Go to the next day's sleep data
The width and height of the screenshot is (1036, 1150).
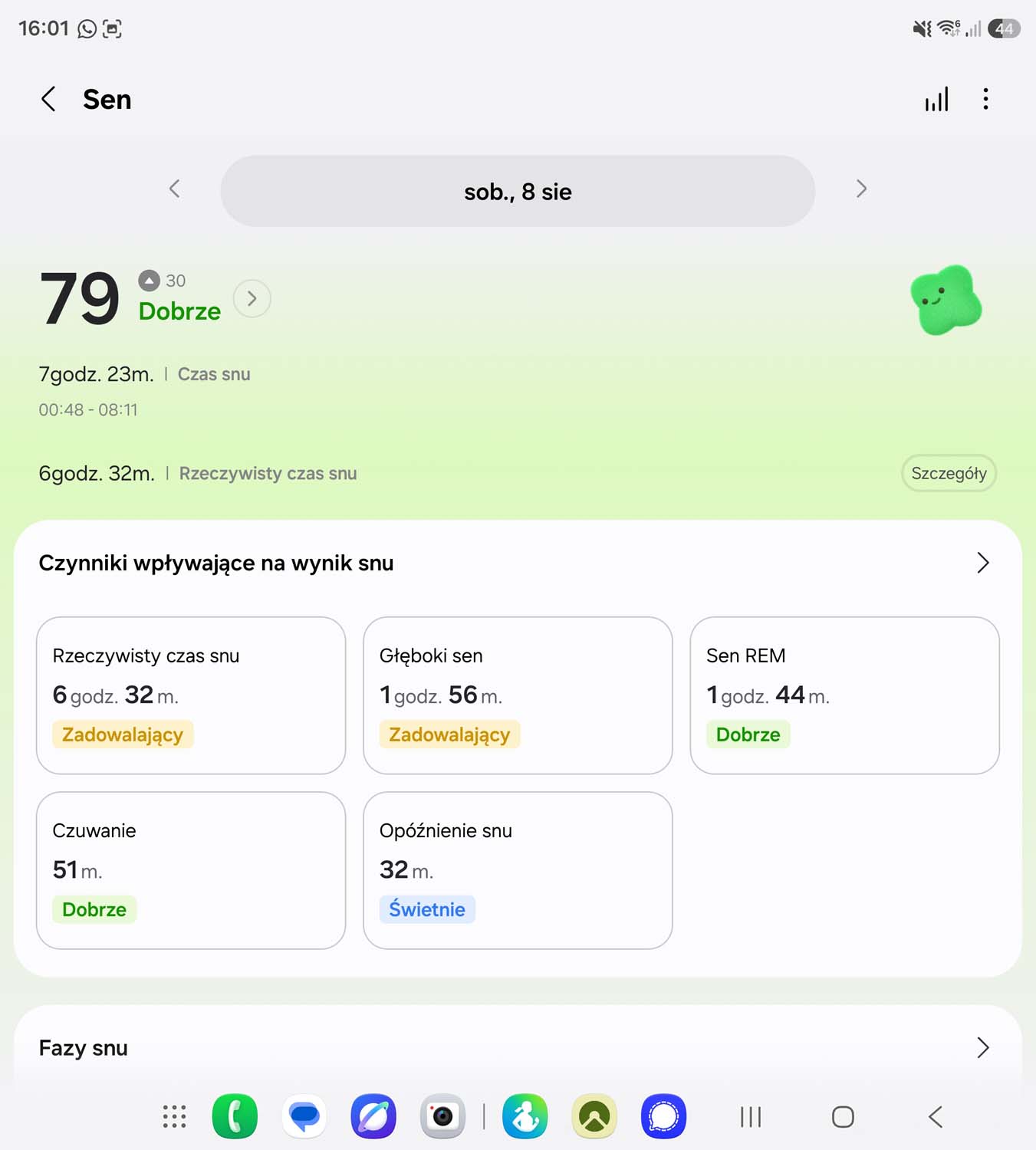pos(861,189)
